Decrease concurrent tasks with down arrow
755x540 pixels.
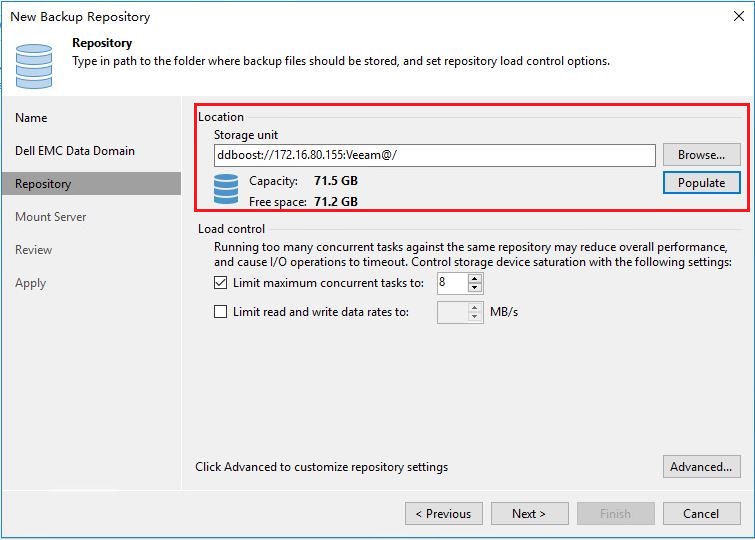click(x=475, y=288)
